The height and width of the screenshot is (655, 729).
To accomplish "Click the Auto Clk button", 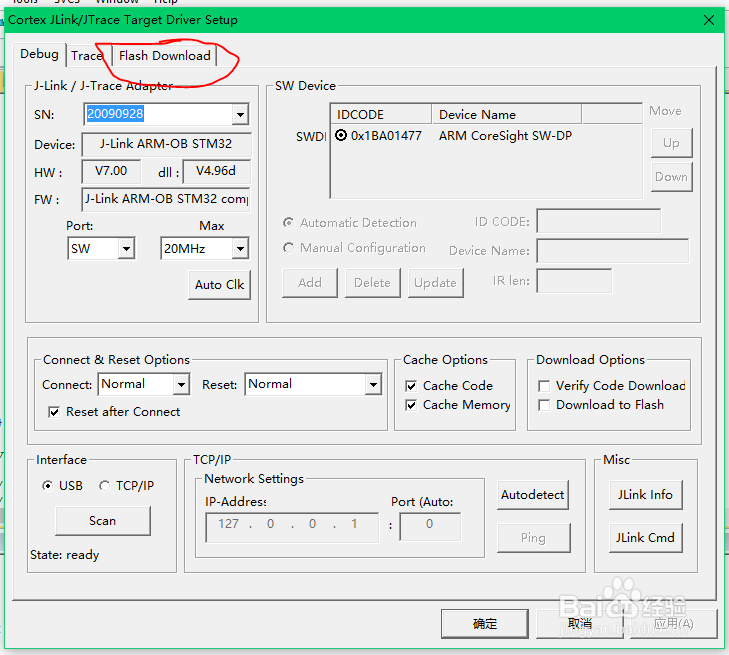I will pyautogui.click(x=219, y=284).
